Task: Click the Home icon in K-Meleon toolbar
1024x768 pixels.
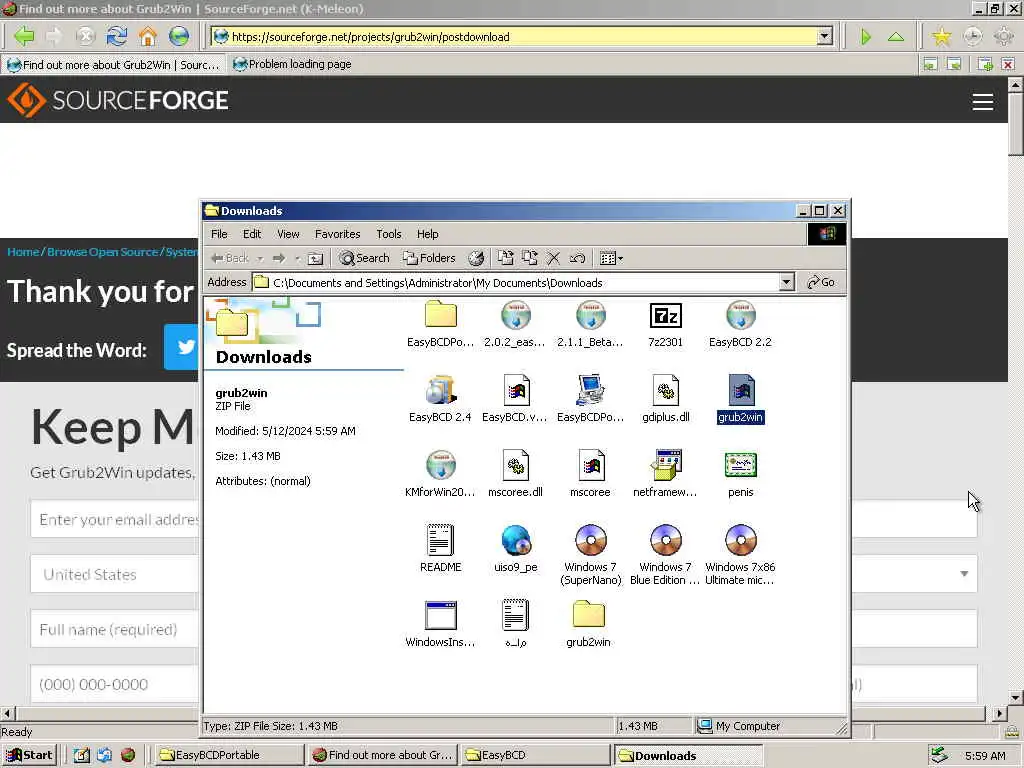Action: coord(148,36)
